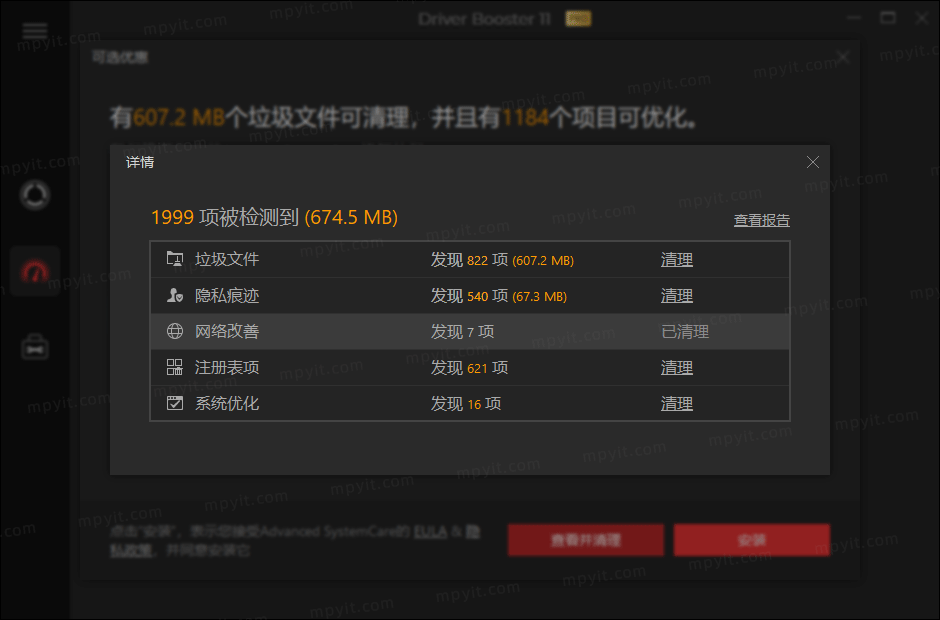Select the circular scan icon in the sidebar
The width and height of the screenshot is (940, 620).
pos(35,195)
